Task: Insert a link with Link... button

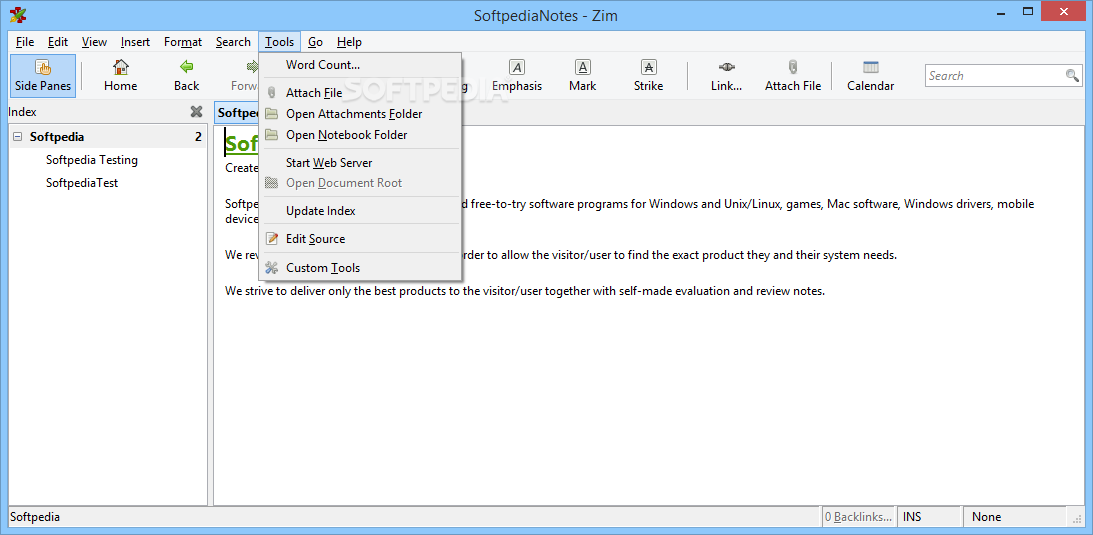Action: (x=726, y=76)
